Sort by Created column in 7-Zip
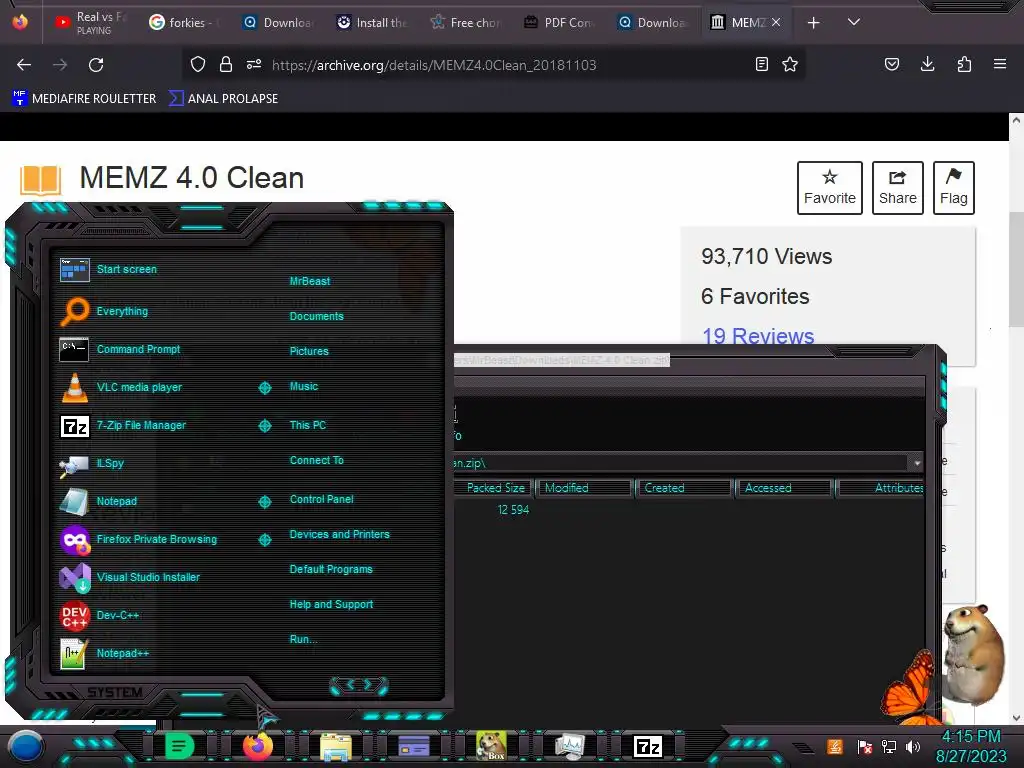Screen dimensions: 1024x768 pyautogui.click(x=684, y=488)
